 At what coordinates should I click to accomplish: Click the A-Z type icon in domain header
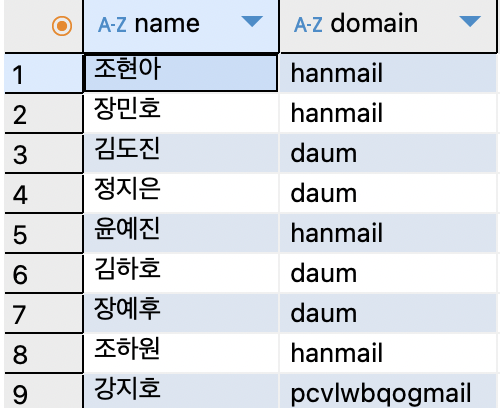click(308, 25)
